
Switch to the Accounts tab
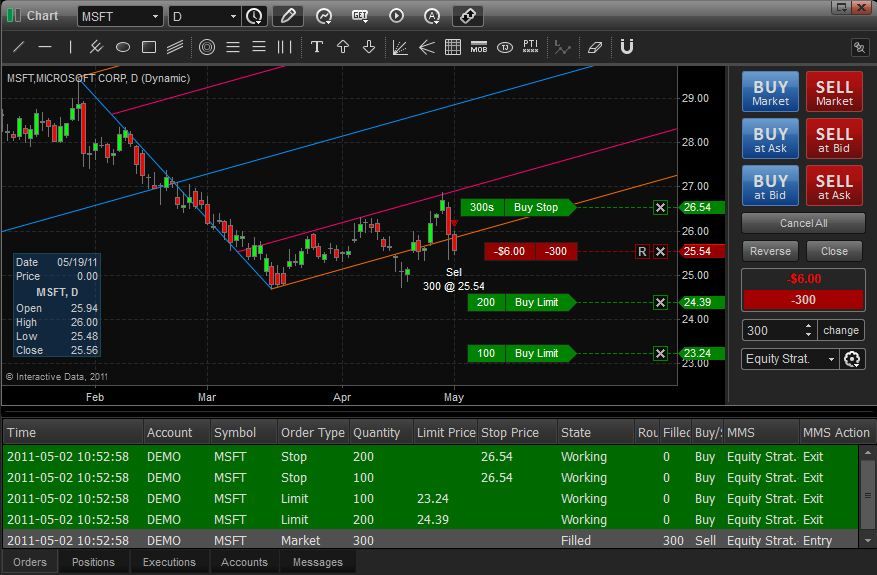pyautogui.click(x=244, y=562)
